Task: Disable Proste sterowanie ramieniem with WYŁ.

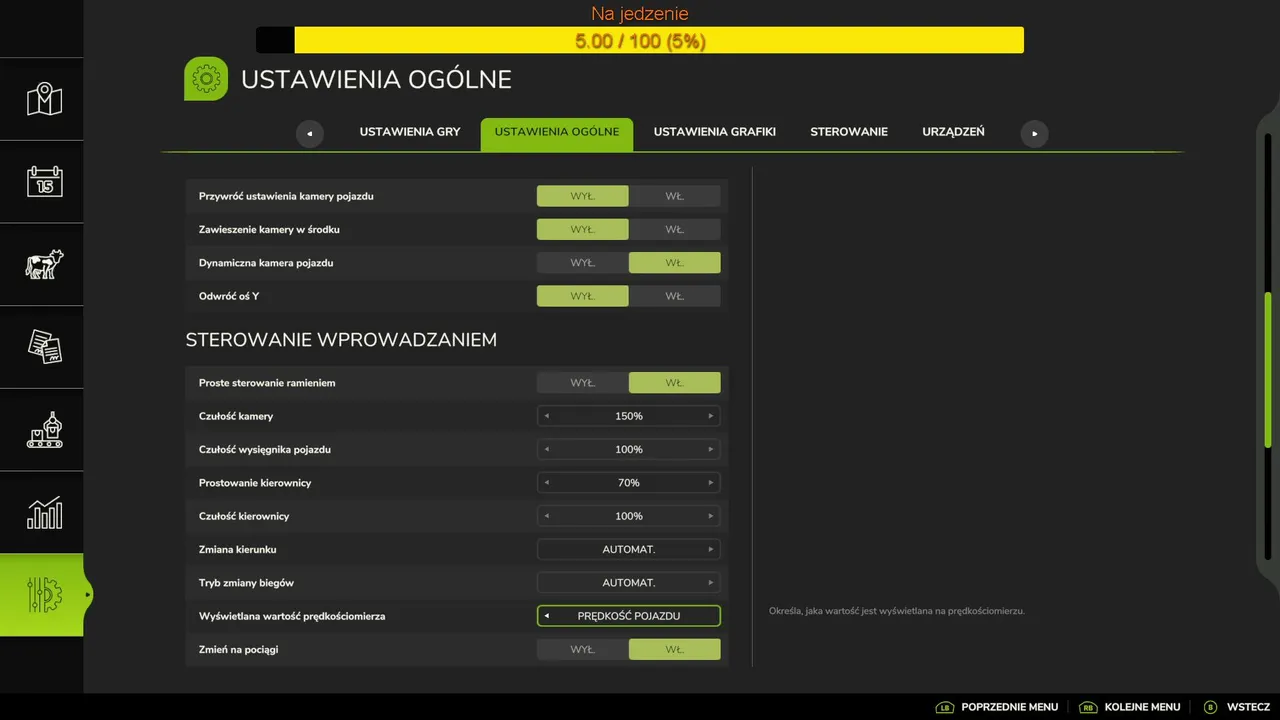Action: click(583, 383)
